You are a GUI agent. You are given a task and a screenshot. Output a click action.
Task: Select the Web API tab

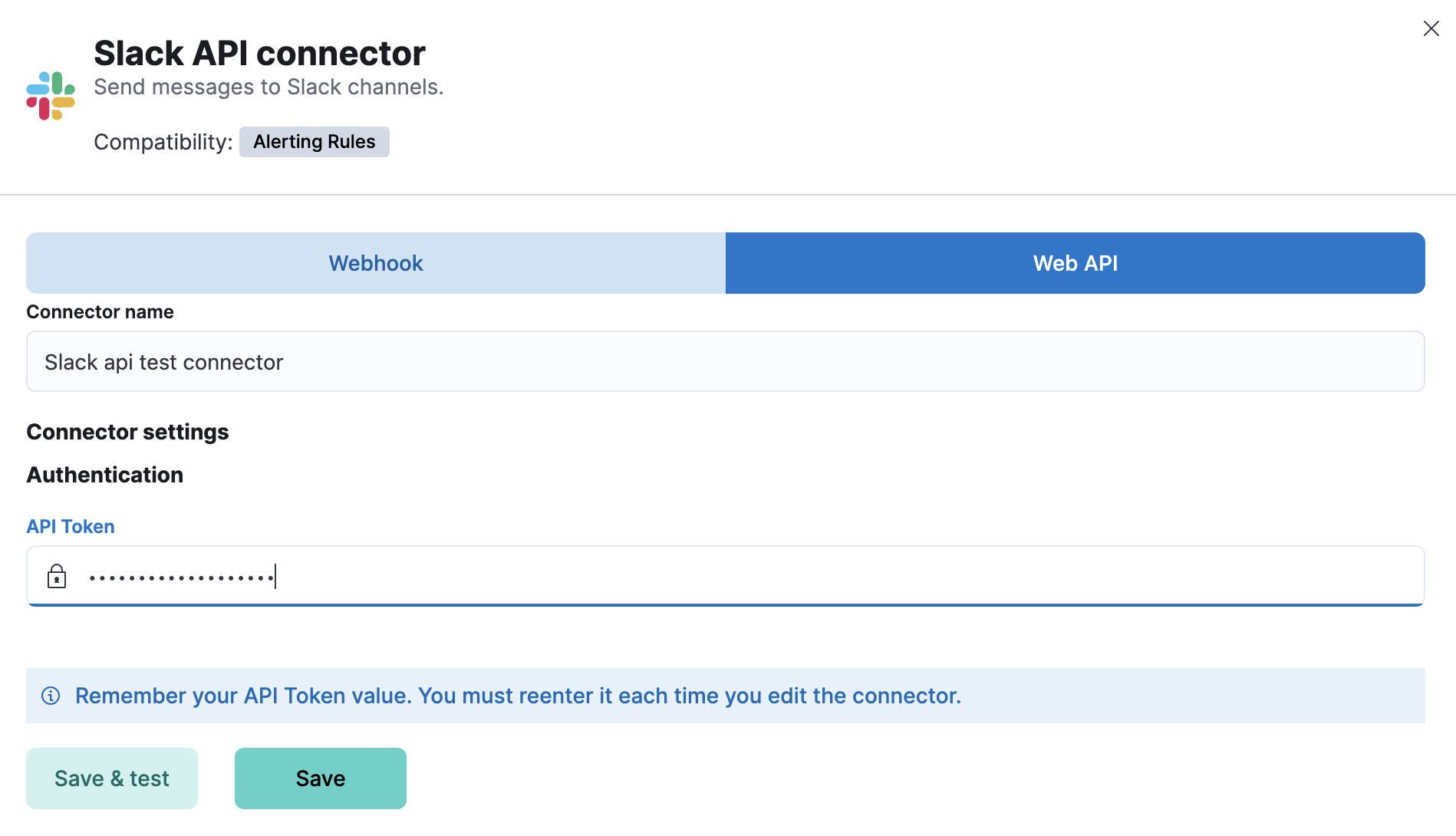coord(1075,262)
